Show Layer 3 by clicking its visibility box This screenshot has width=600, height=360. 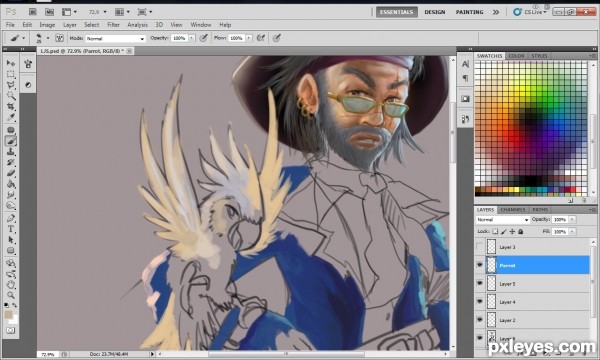click(x=479, y=247)
